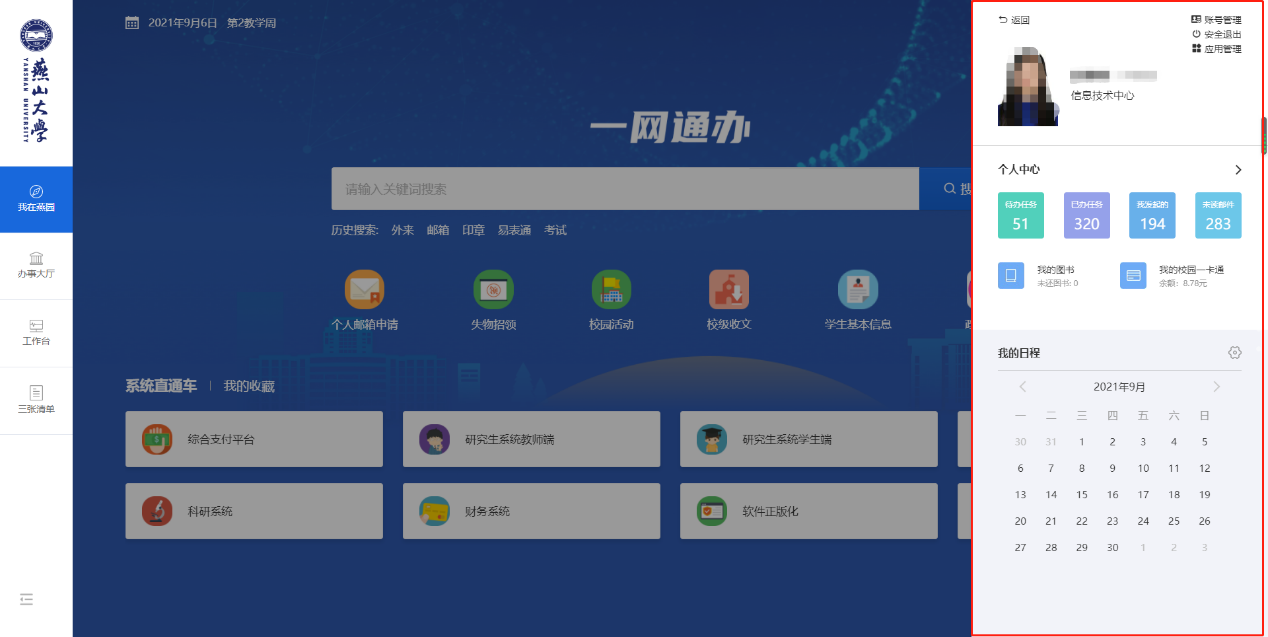Open the 个人邮箱申请 service icon
Image resolution: width=1268 pixels, height=637 pixels.
click(364, 290)
